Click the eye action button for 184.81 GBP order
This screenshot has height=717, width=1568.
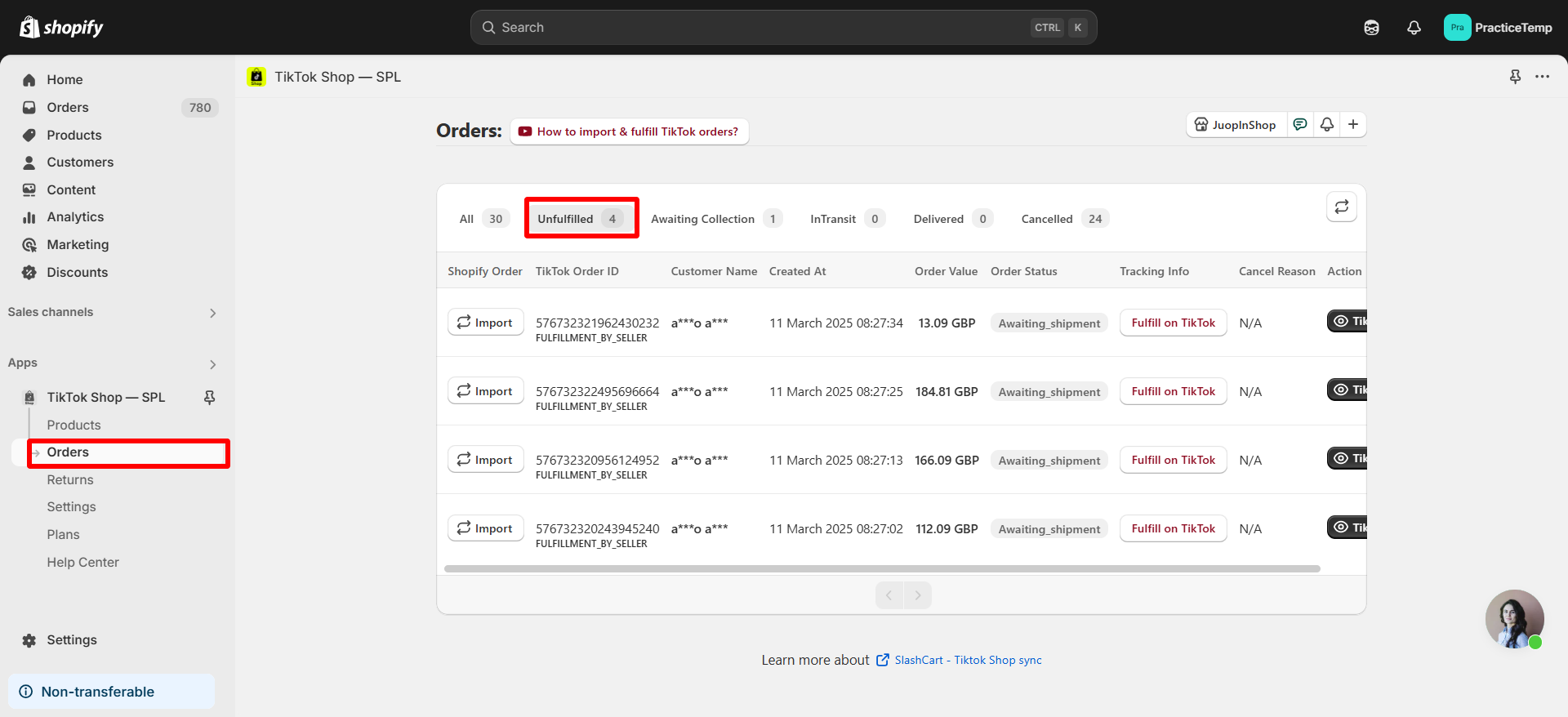pyautogui.click(x=1347, y=390)
